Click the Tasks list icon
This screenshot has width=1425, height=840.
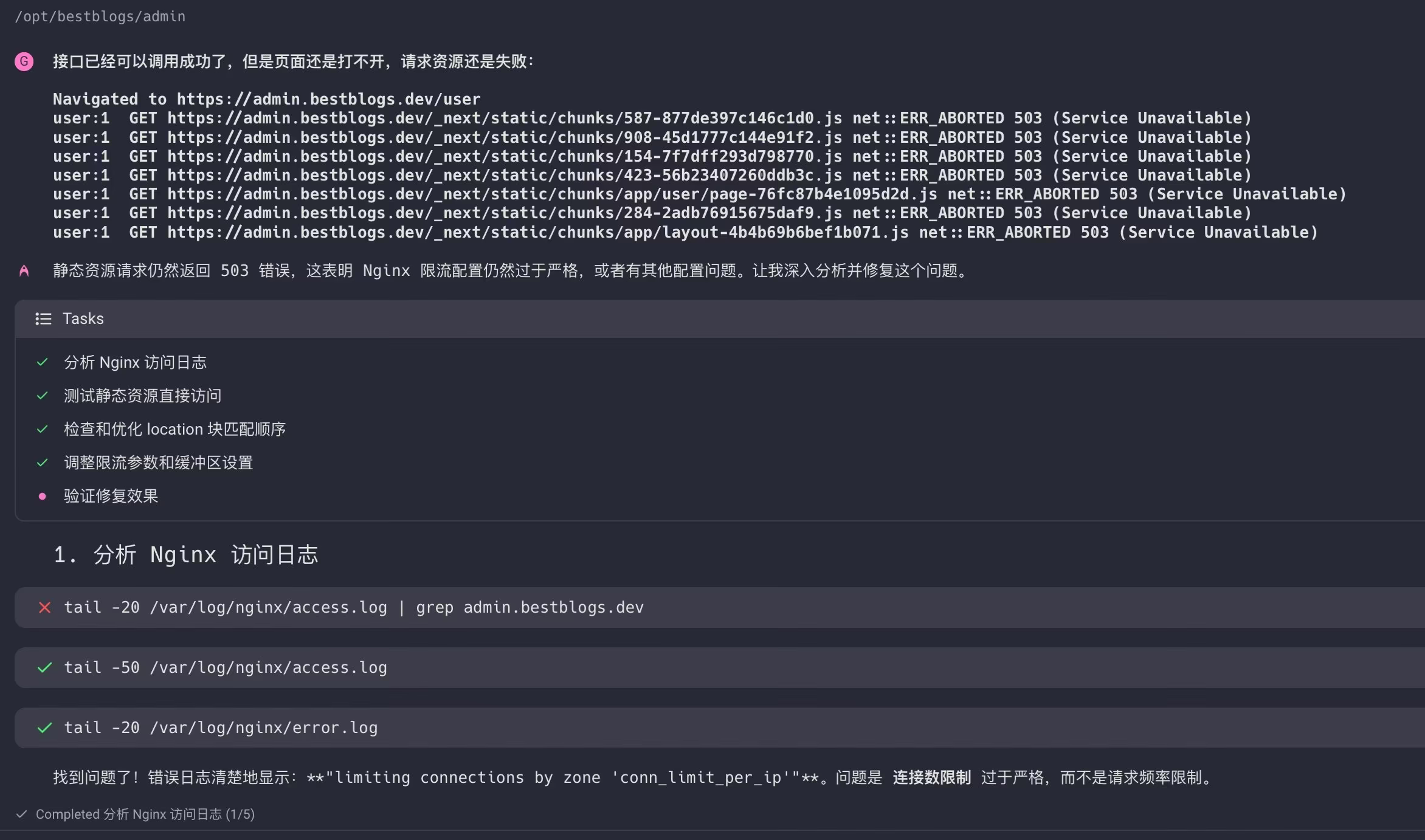tap(43, 318)
